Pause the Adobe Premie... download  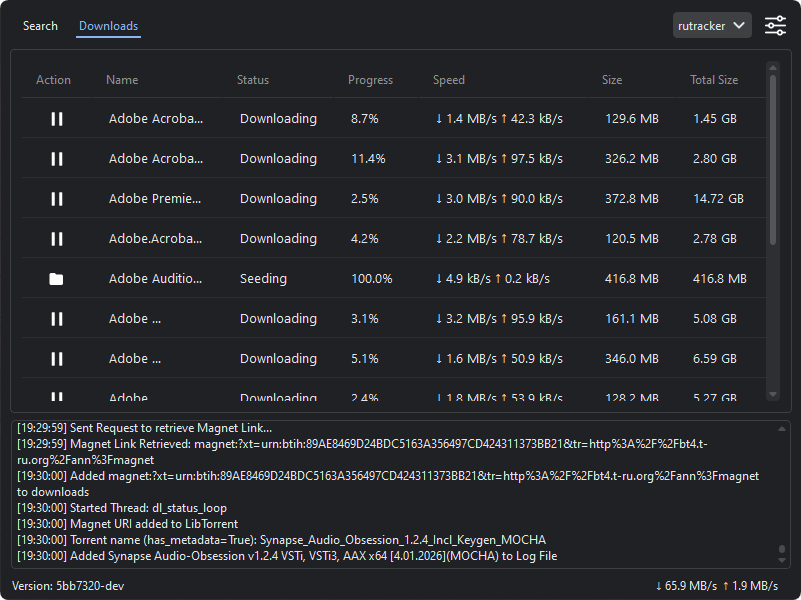[x=57, y=199]
